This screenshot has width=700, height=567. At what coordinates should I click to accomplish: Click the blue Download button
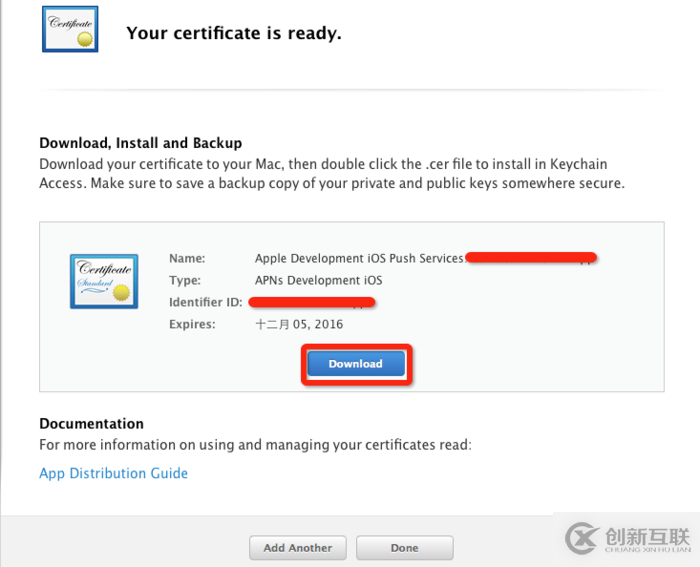tap(356, 364)
